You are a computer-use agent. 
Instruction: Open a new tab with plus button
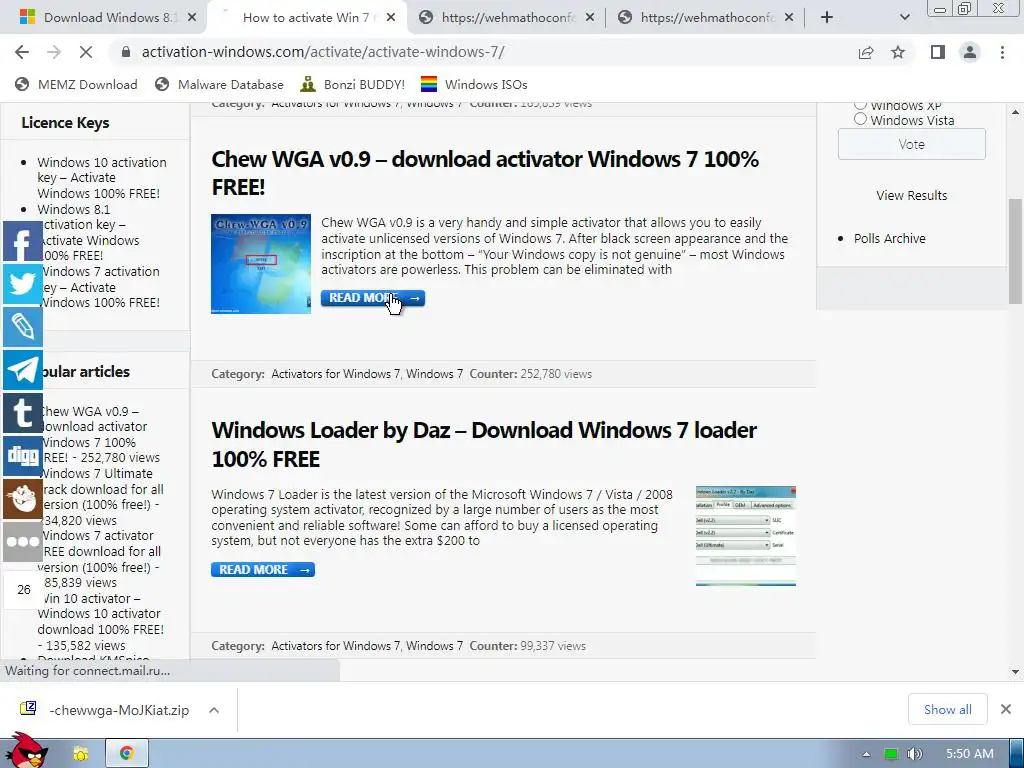click(x=827, y=18)
